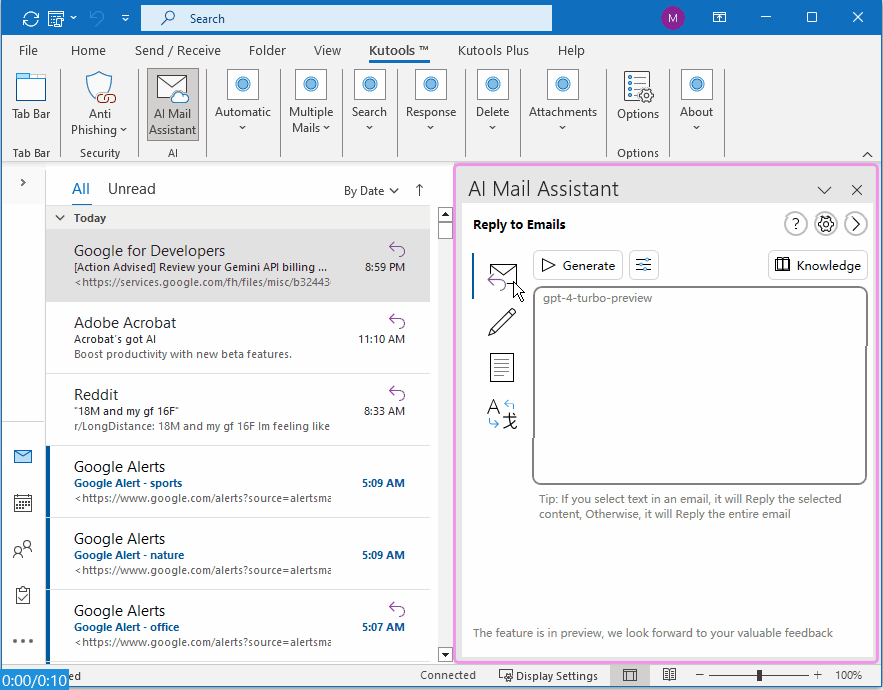Click the Knowledge button
883x690 pixels.
pyautogui.click(x=817, y=265)
